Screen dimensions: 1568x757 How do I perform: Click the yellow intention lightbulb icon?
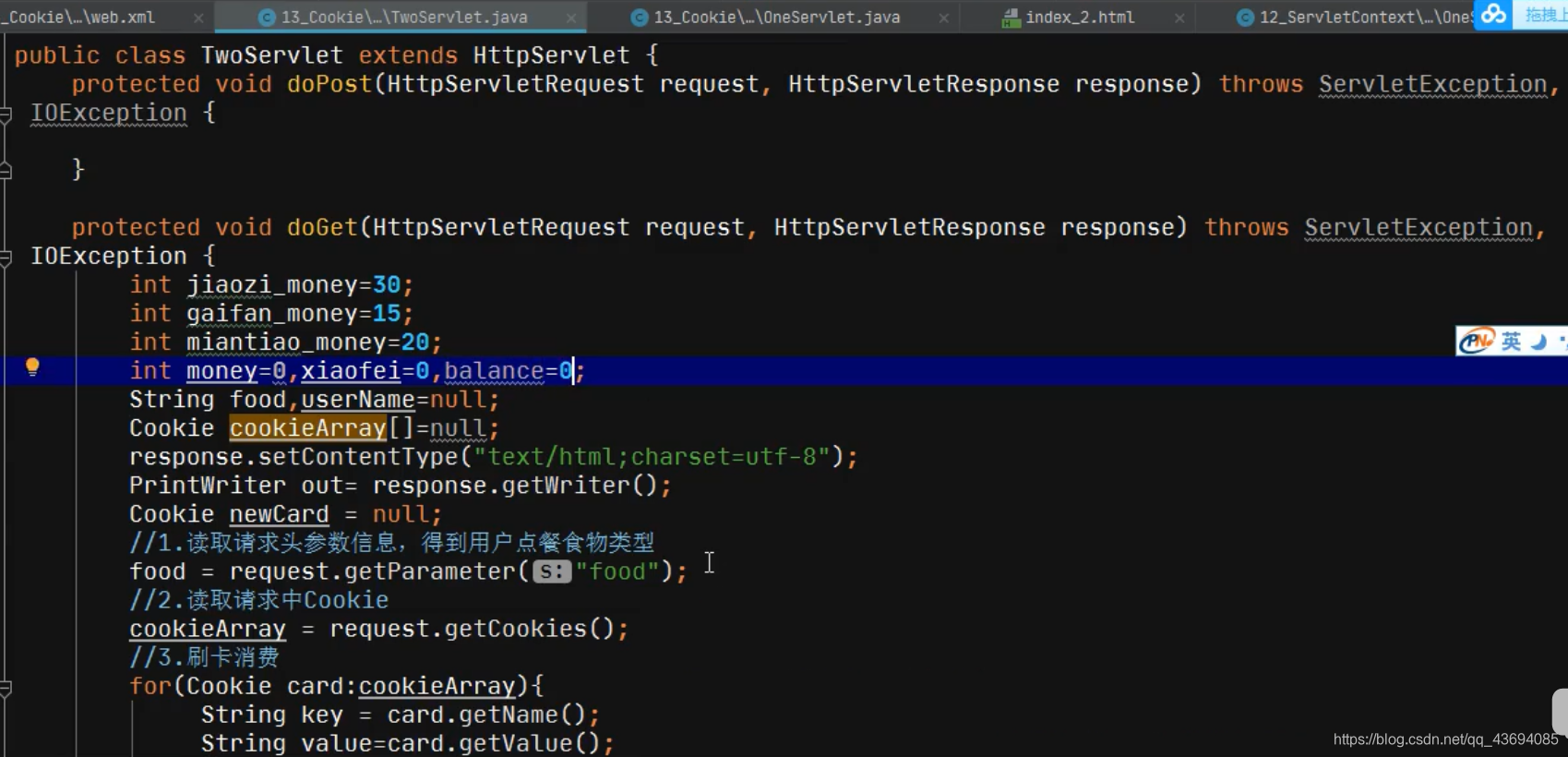pyautogui.click(x=32, y=367)
